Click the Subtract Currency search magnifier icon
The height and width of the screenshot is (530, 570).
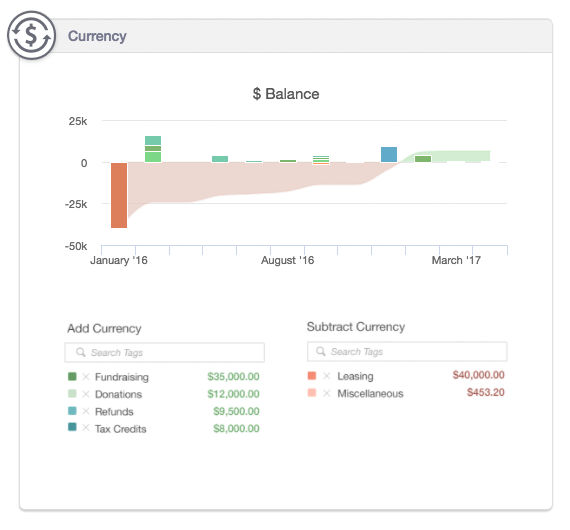(321, 351)
